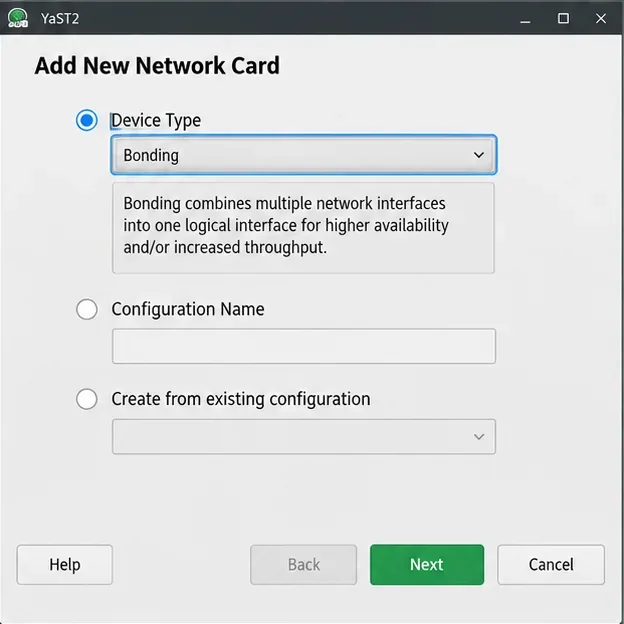Click the Back button
This screenshot has height=624, width=624.
point(304,565)
